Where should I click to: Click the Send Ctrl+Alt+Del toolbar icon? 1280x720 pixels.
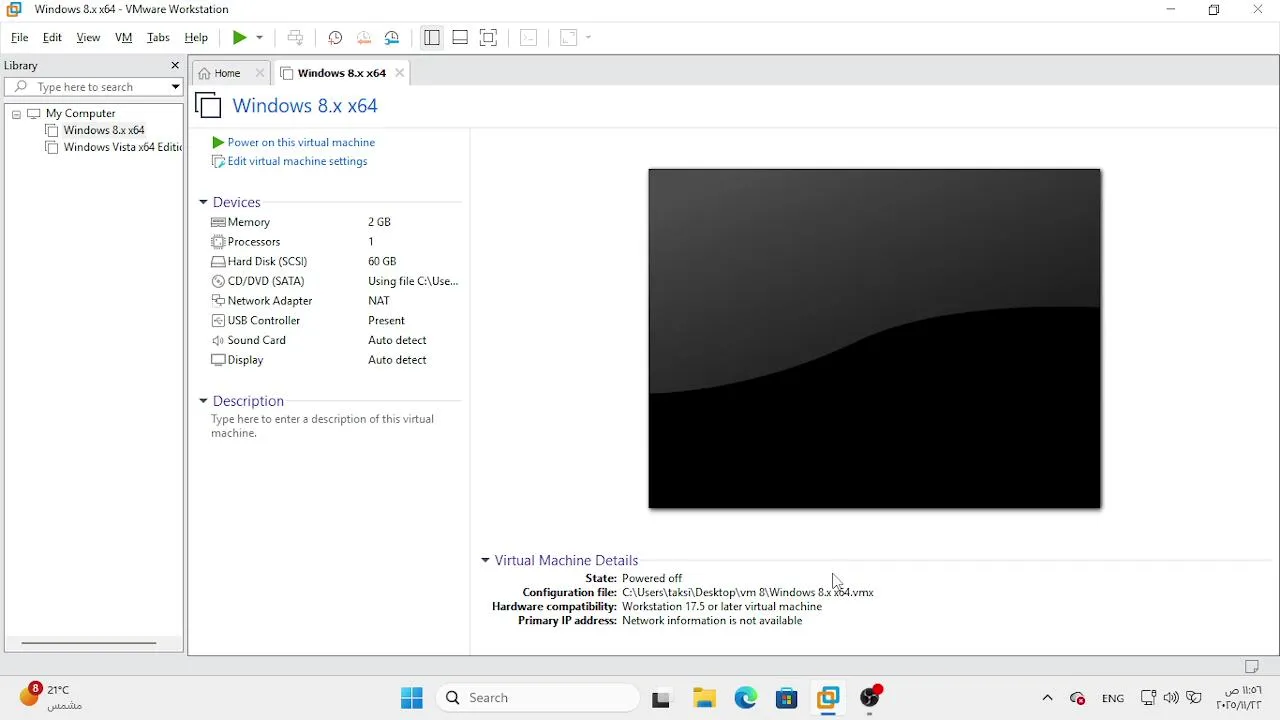click(295, 38)
